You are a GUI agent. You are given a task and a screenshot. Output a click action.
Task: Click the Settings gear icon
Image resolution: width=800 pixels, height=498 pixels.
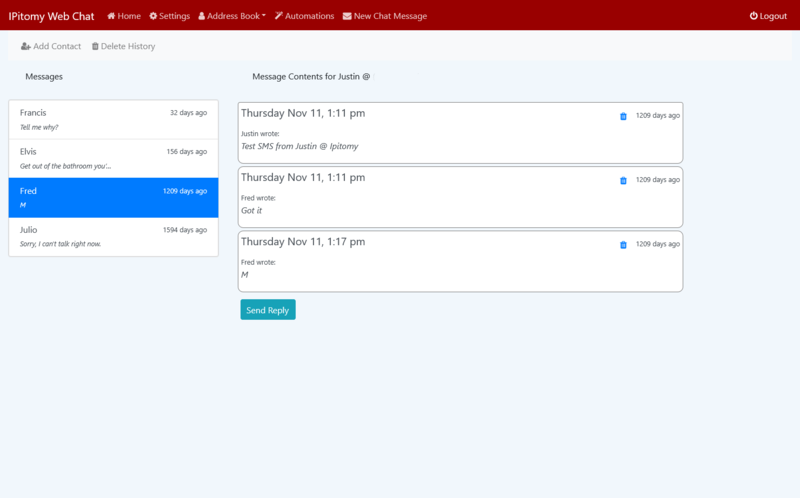tap(153, 16)
